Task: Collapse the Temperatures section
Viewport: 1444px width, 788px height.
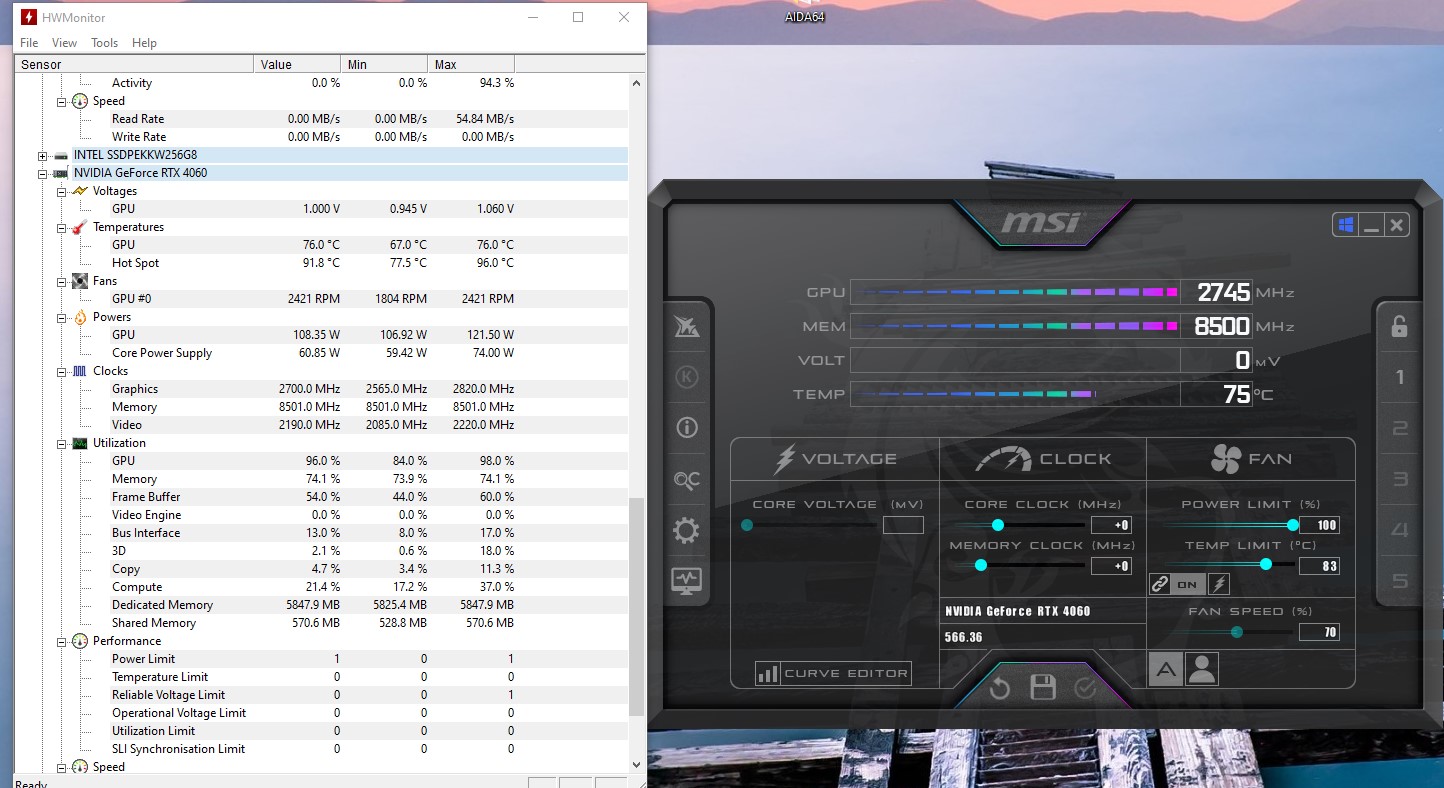Action: click(x=61, y=227)
